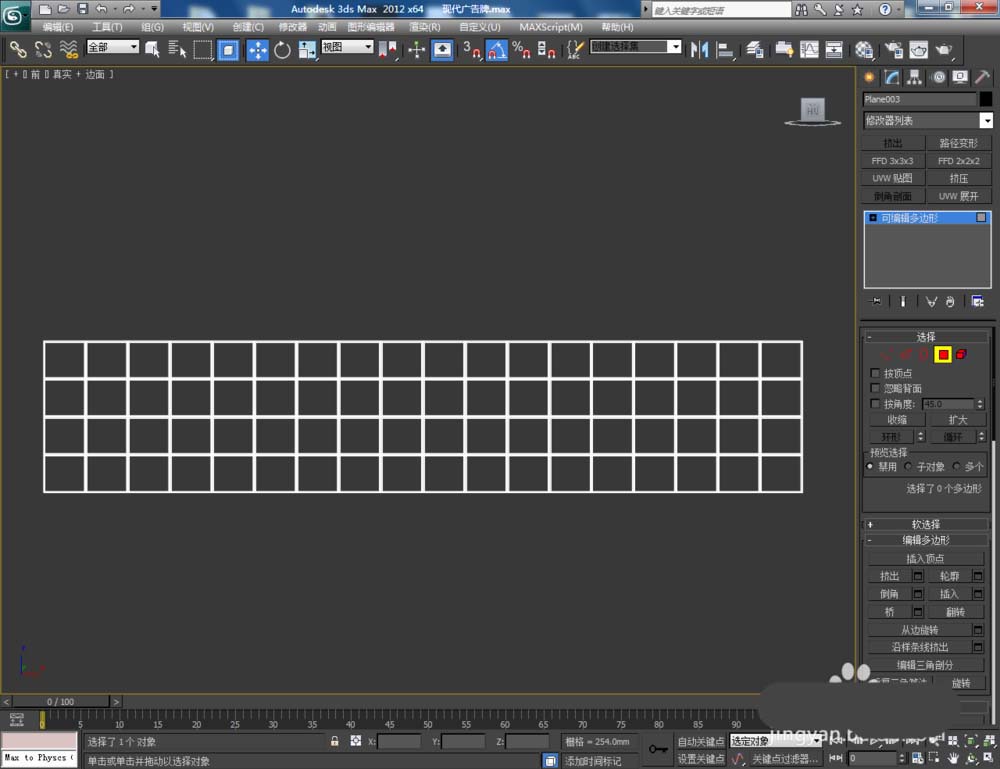Open Select by Name list tool
This screenshot has height=769, width=1000.
pos(177,49)
